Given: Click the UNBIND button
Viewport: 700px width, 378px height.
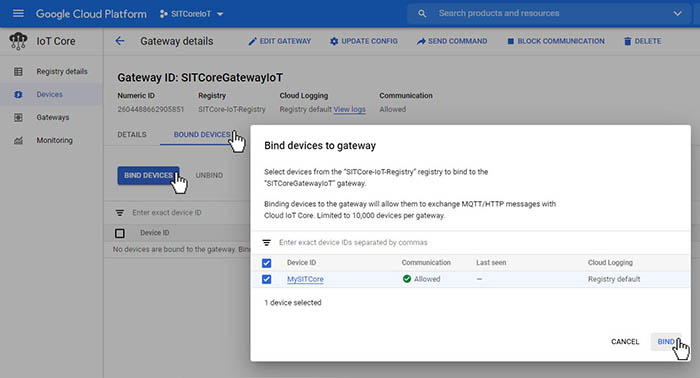Looking at the screenshot, I should coord(209,175).
